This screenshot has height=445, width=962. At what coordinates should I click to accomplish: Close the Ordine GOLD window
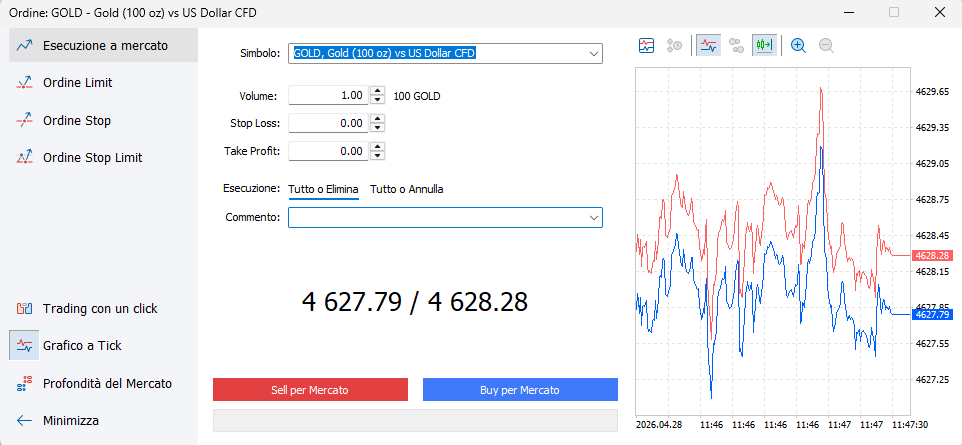point(939,12)
